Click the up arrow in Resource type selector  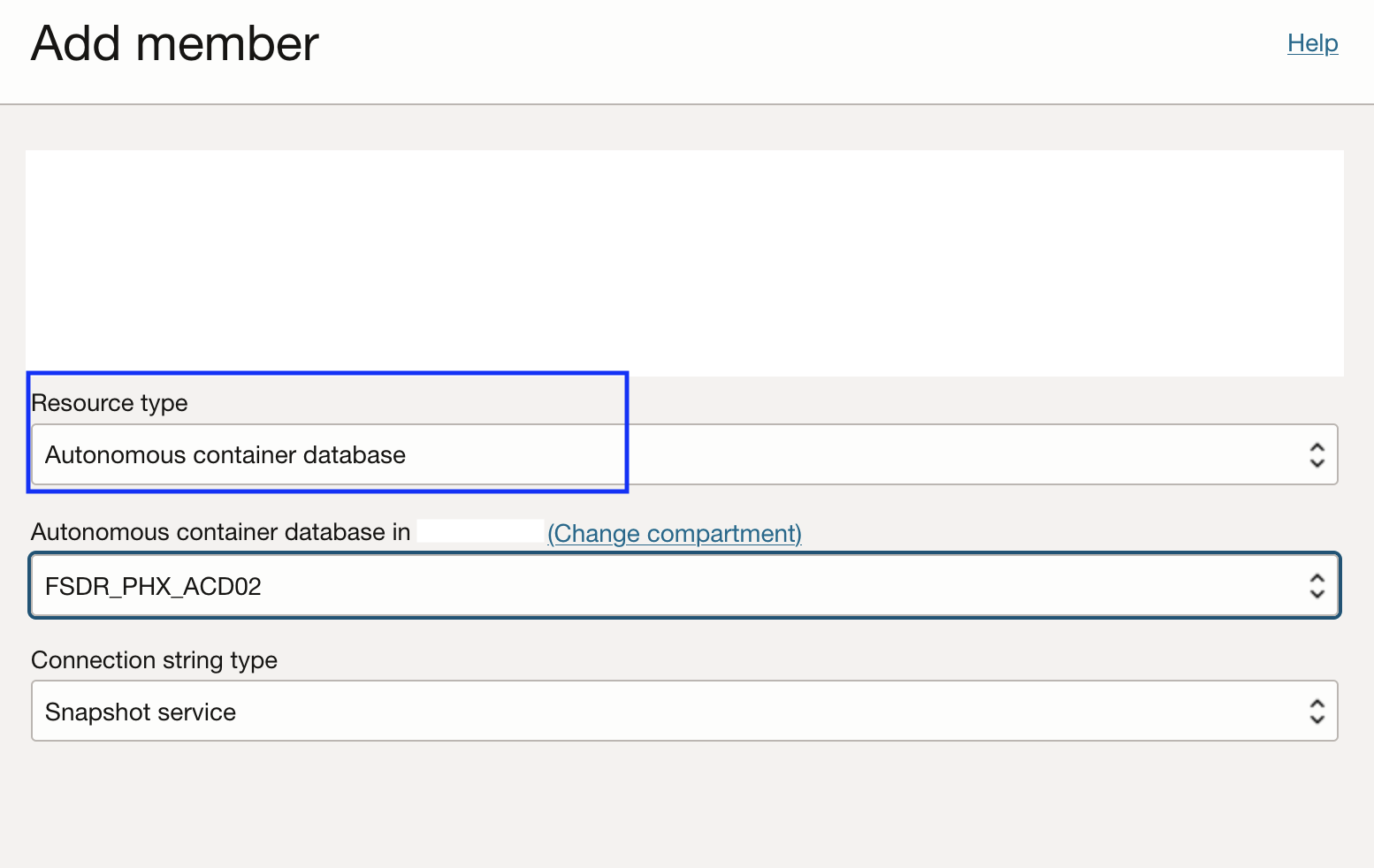click(x=1317, y=447)
